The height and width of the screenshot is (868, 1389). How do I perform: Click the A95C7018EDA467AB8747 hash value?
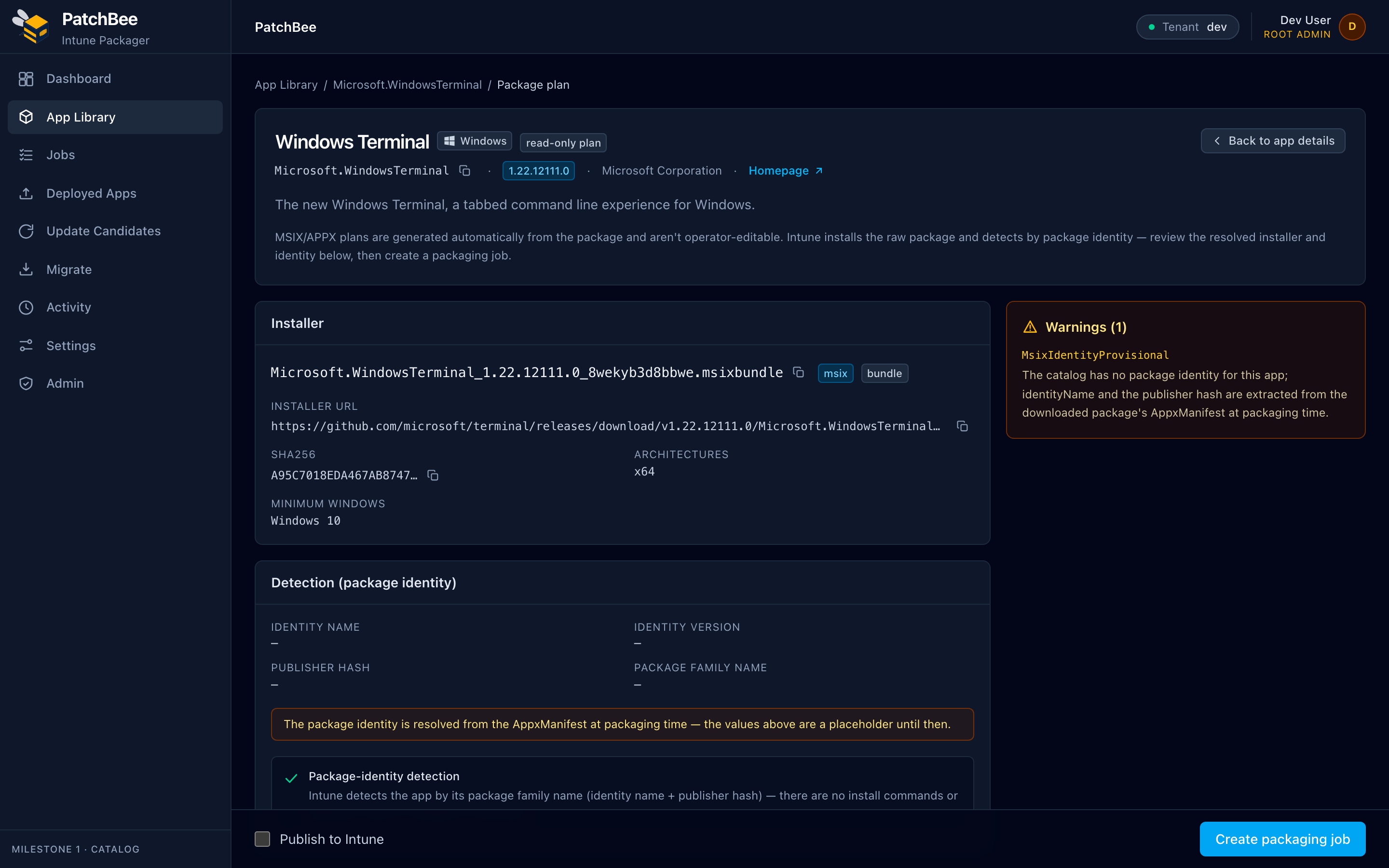pyautogui.click(x=344, y=475)
